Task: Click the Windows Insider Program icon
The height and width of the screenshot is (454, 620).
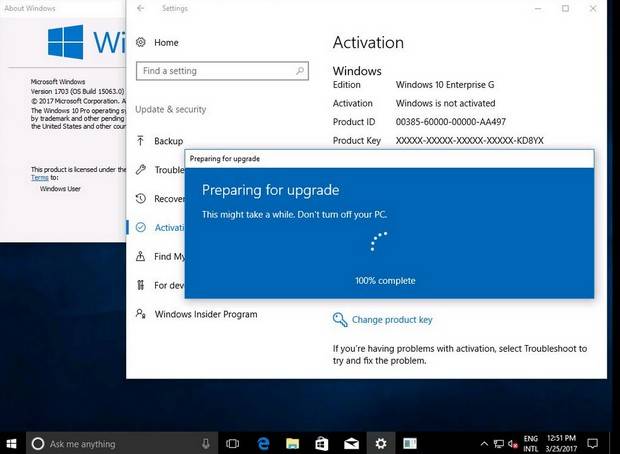Action: pyautogui.click(x=141, y=314)
